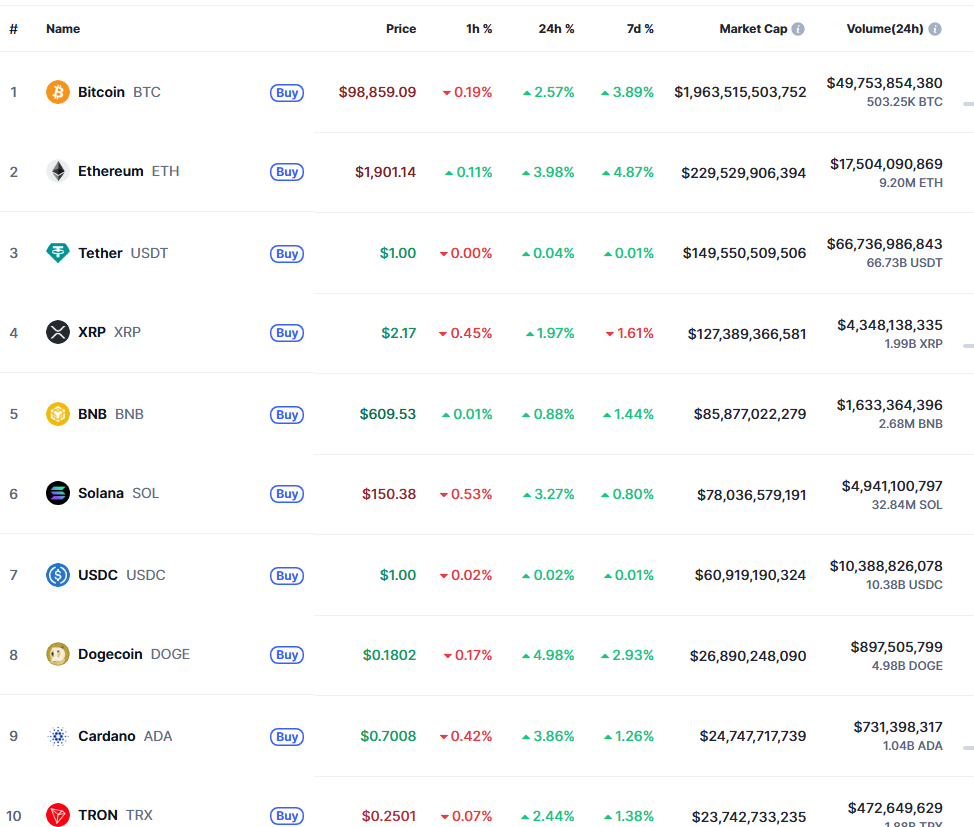
Task: Open the Solana SOL name link
Action: (x=119, y=493)
